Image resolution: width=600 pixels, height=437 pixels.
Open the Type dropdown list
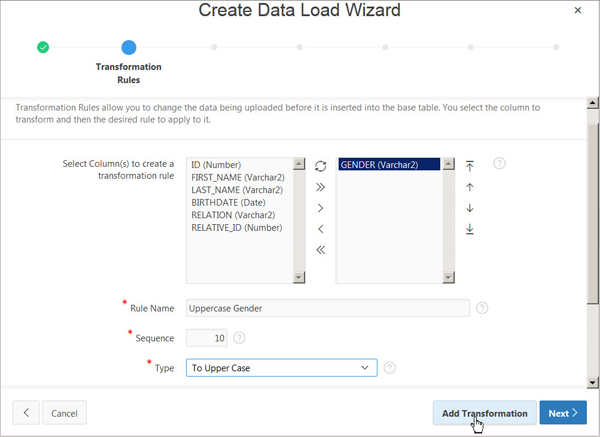[x=282, y=368]
